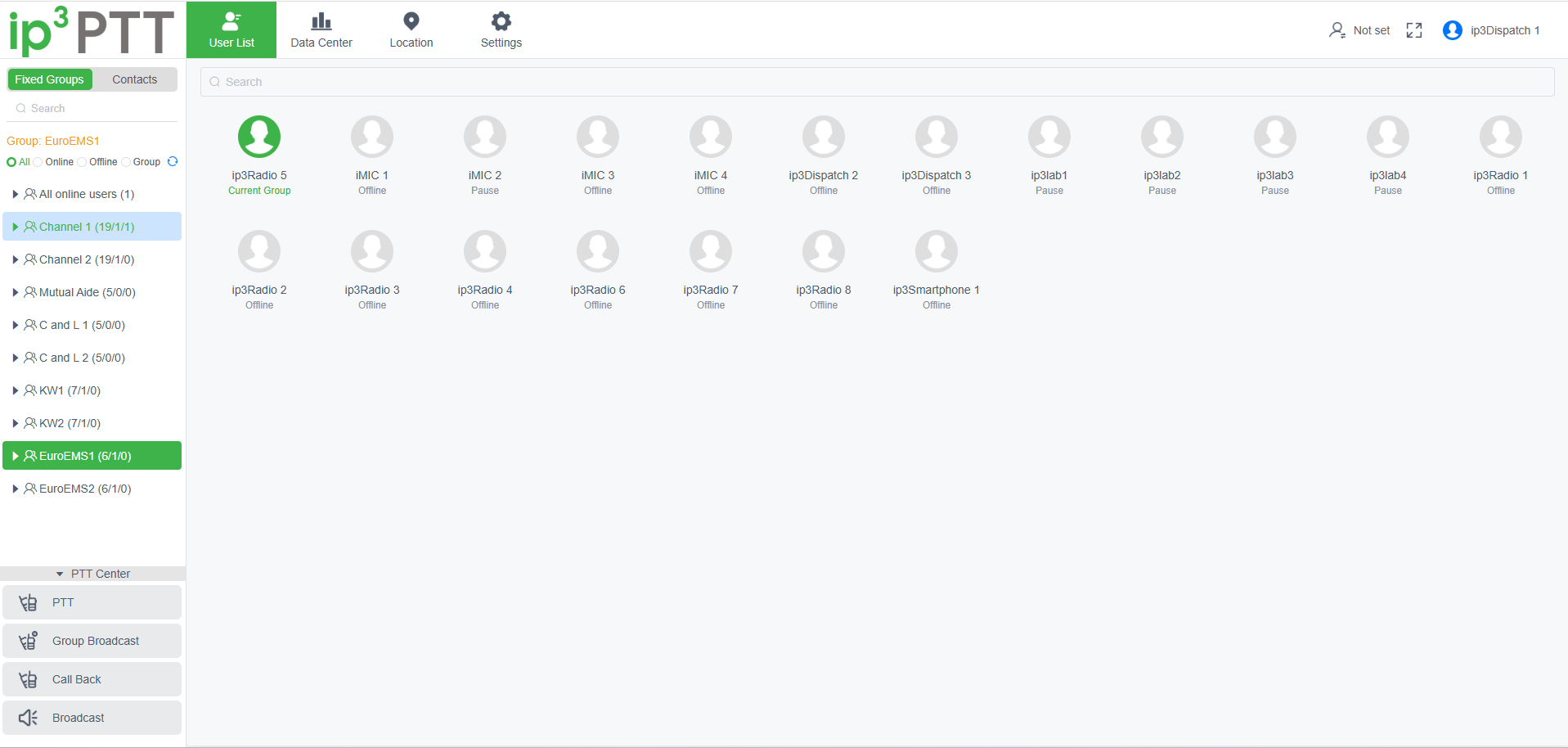
Task: Select ip3Radio 5 user avatar
Action: point(259,136)
